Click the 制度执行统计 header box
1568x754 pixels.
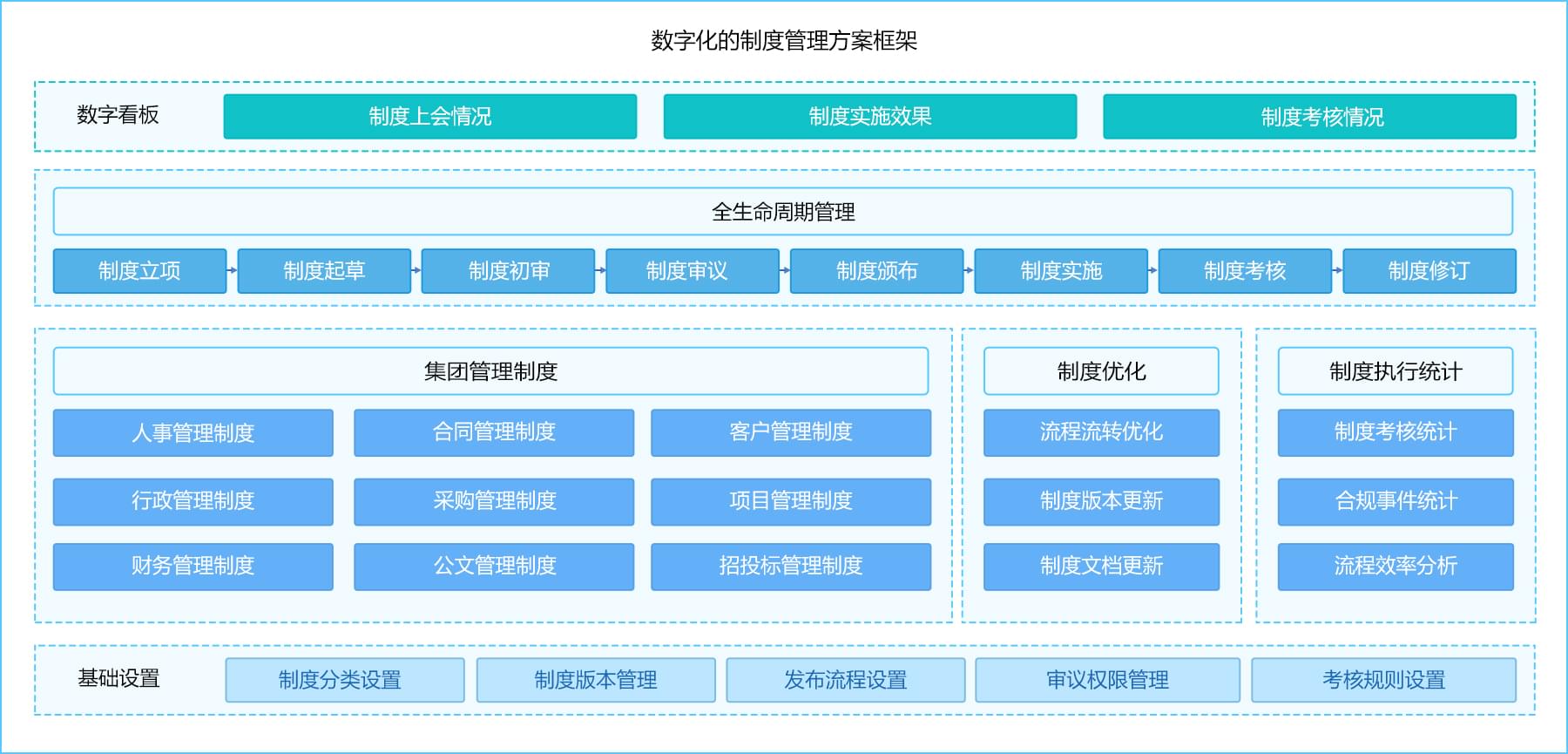click(1396, 371)
